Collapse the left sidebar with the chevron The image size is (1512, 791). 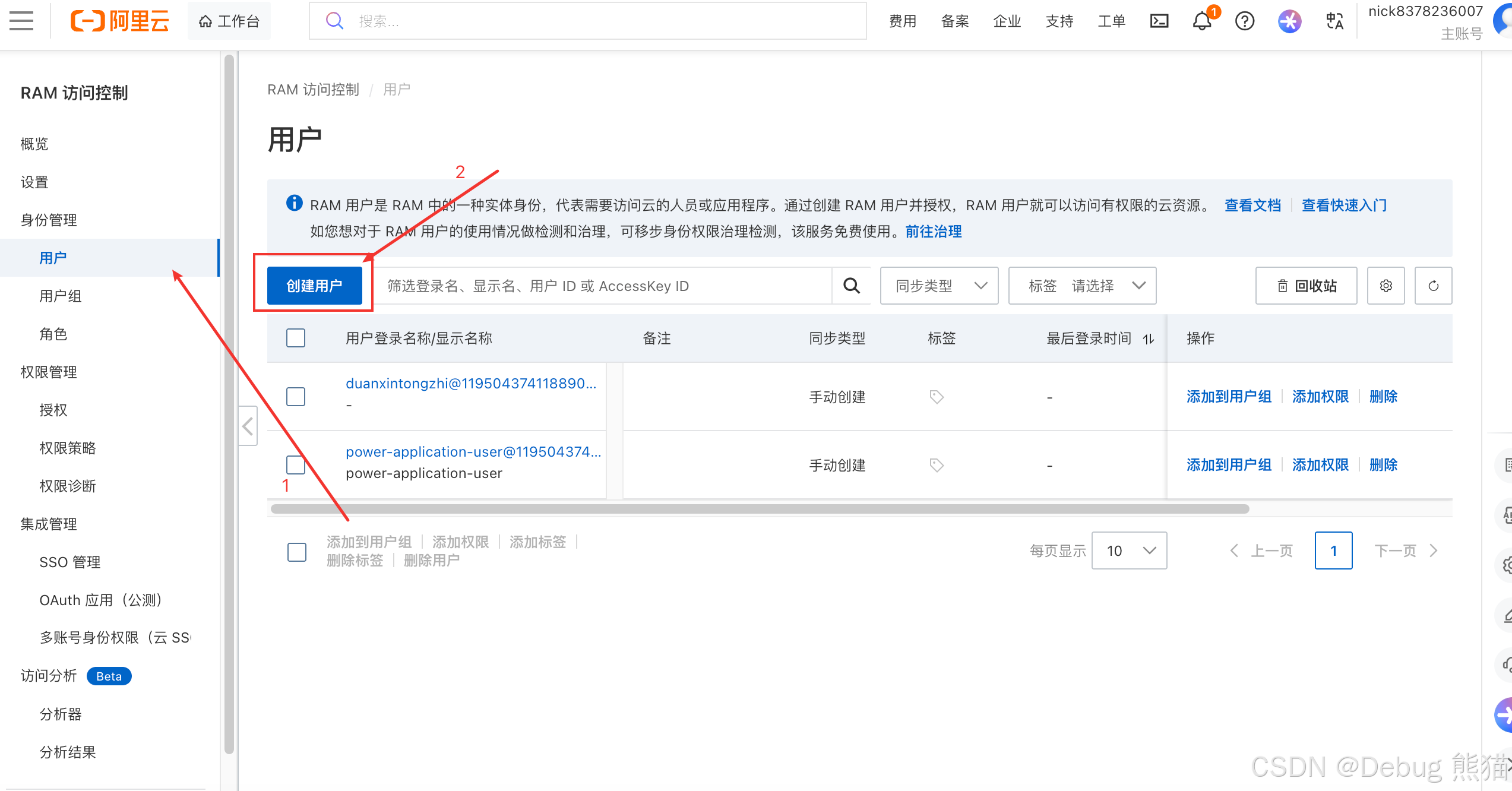(248, 425)
